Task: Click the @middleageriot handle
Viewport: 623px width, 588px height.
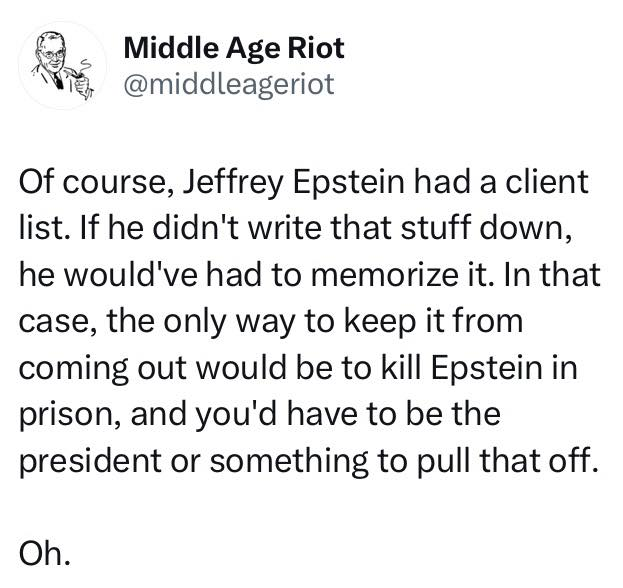Action: (229, 84)
